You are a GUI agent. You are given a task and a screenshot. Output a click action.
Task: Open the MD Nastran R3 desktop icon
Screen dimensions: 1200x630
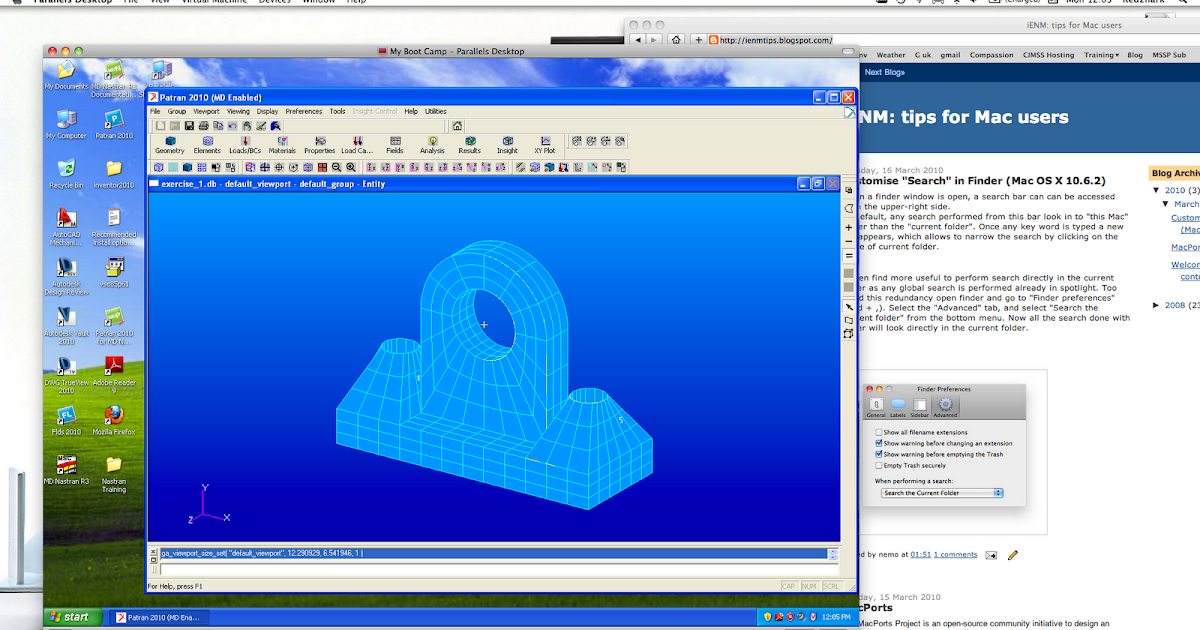click(x=66, y=470)
